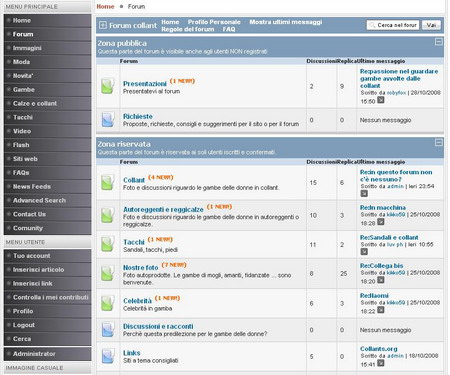Open Profilo Personale in forum menu

214,22
